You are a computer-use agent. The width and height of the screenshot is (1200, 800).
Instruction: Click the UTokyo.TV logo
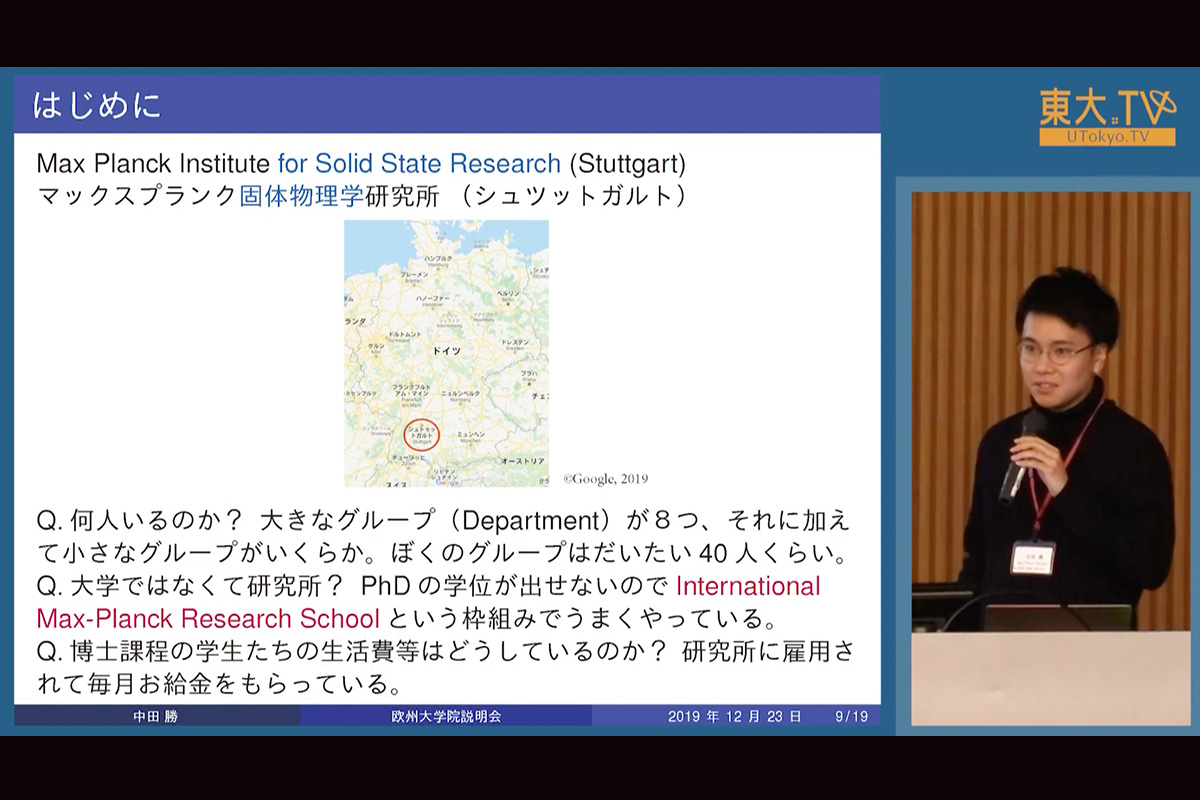coord(1107,117)
